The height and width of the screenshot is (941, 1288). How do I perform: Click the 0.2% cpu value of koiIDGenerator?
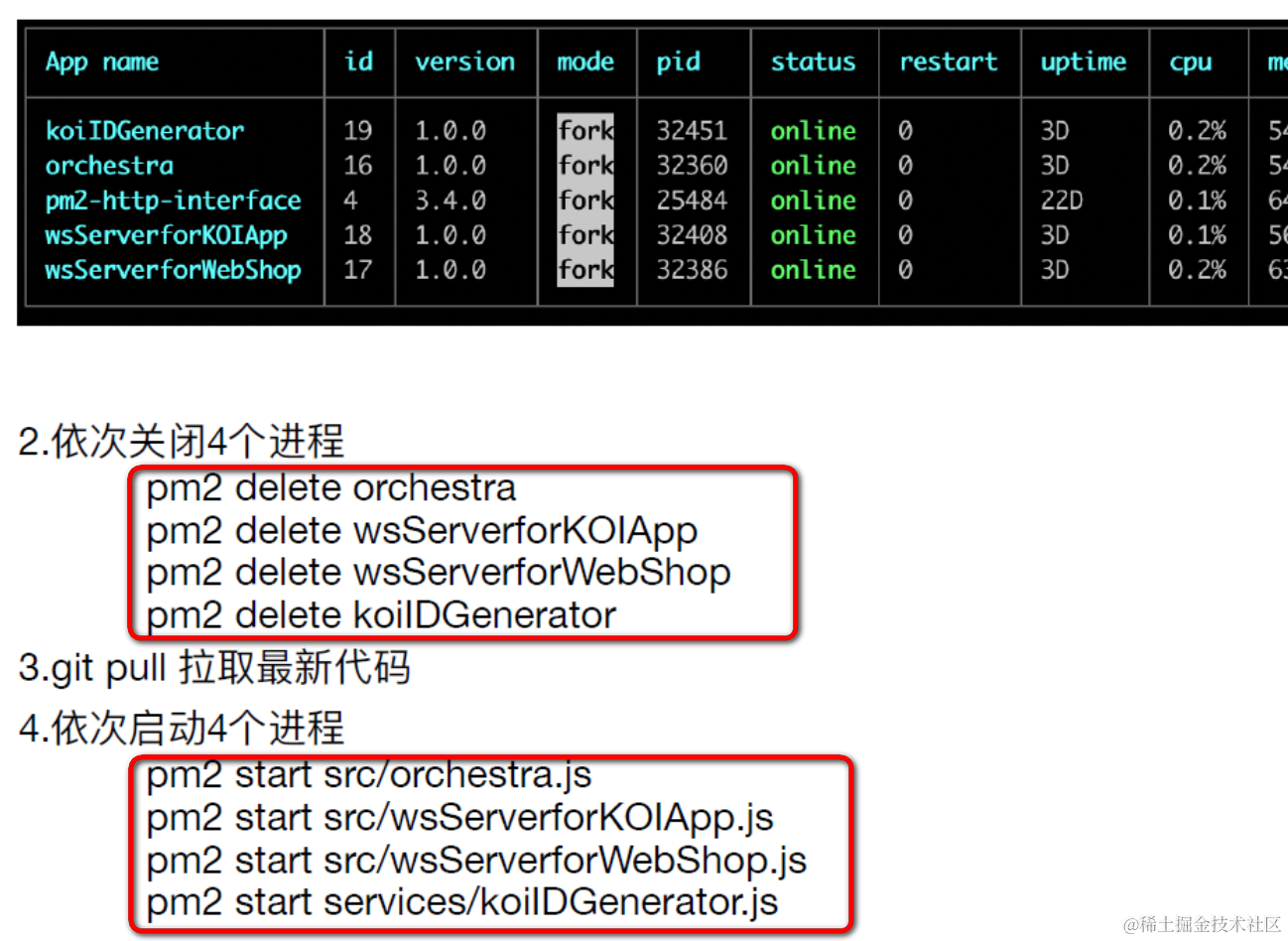[1197, 131]
